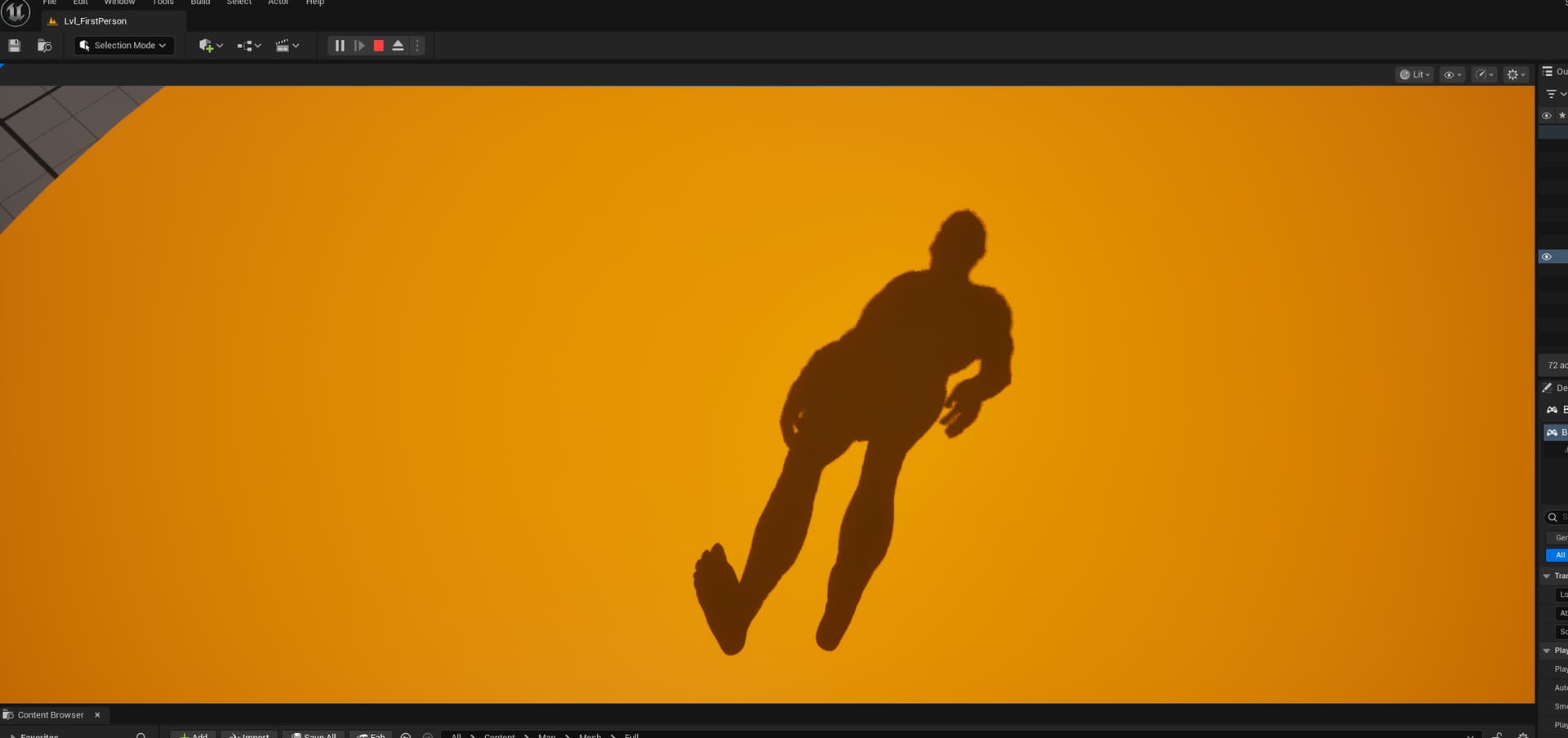This screenshot has width=1568, height=738.
Task: Open the browse content folder icon
Action: [45, 46]
